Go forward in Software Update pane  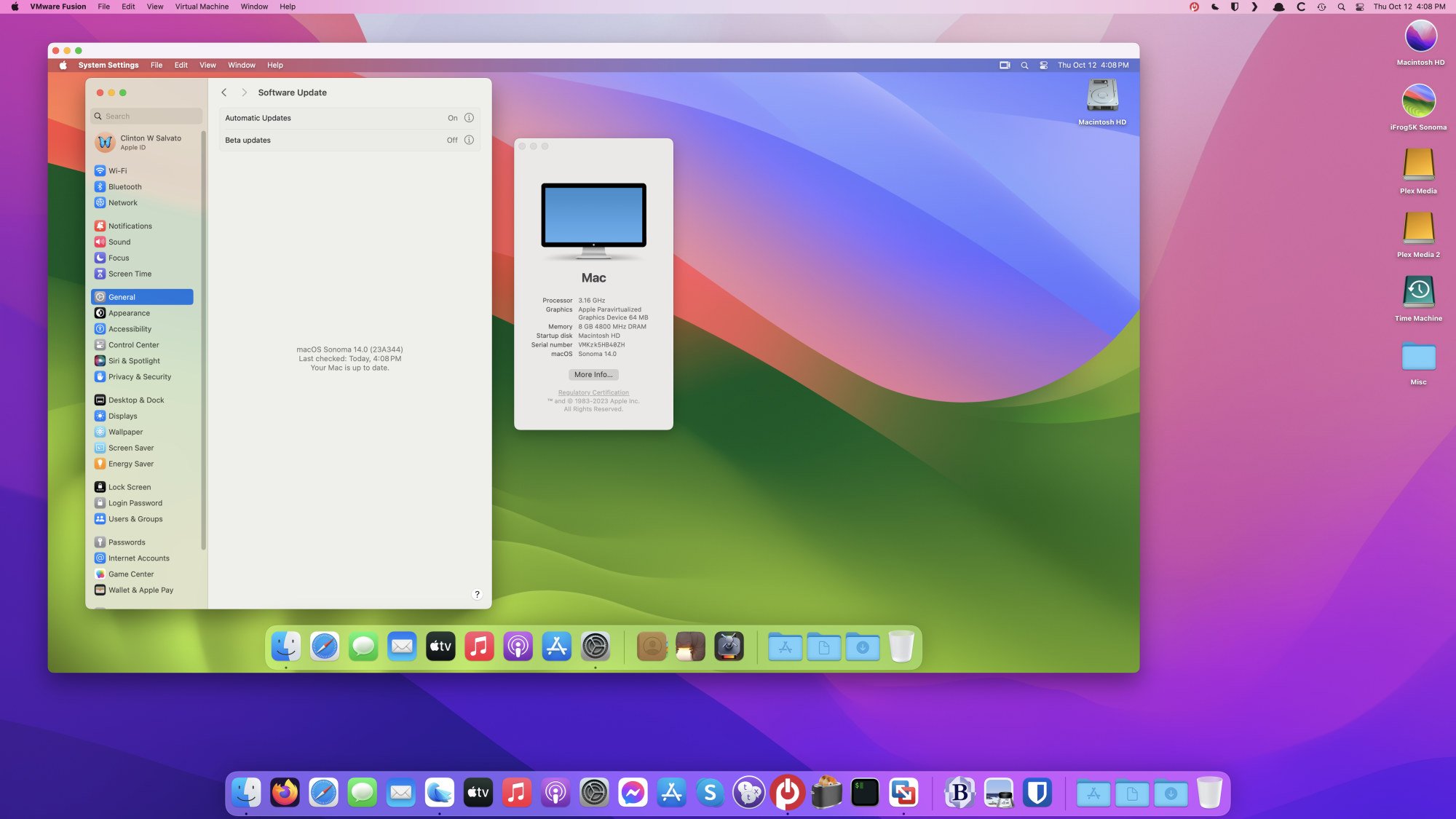click(244, 92)
